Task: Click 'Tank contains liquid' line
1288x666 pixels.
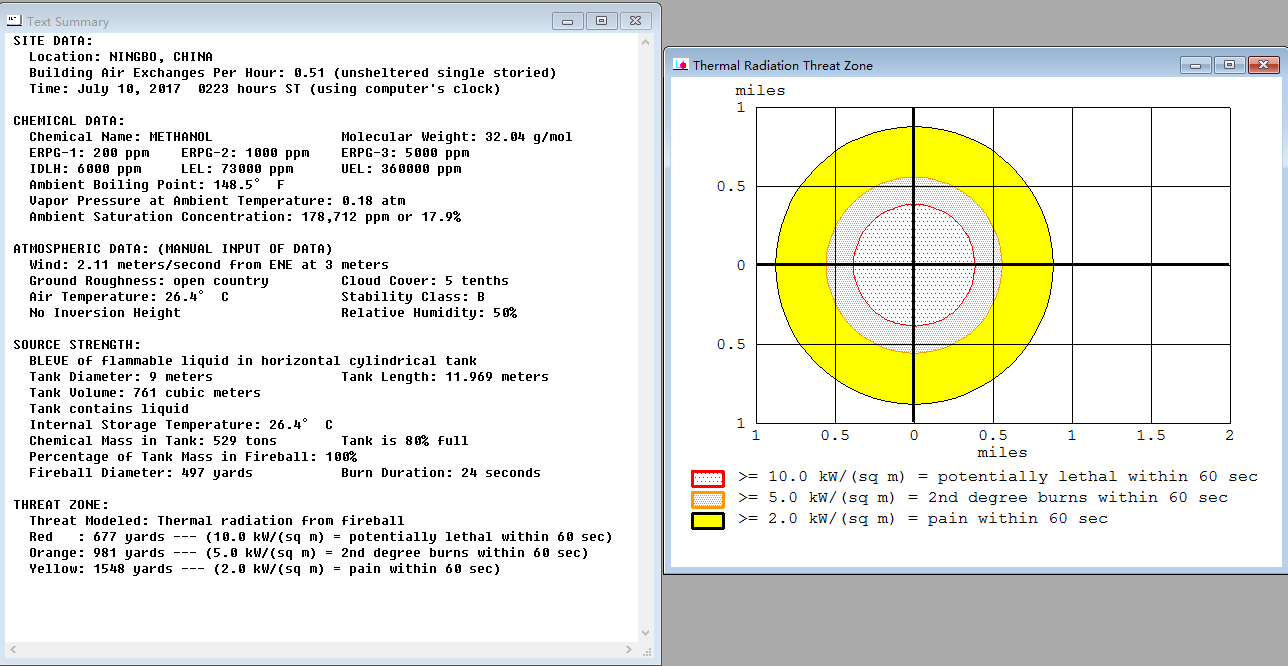Action: pos(109,409)
